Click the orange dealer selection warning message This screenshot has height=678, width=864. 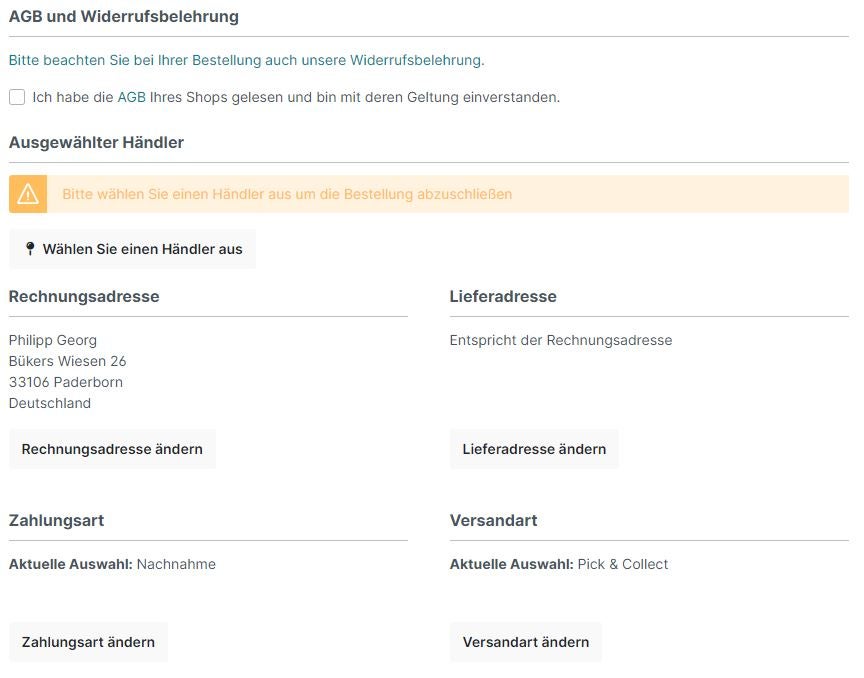coord(287,194)
